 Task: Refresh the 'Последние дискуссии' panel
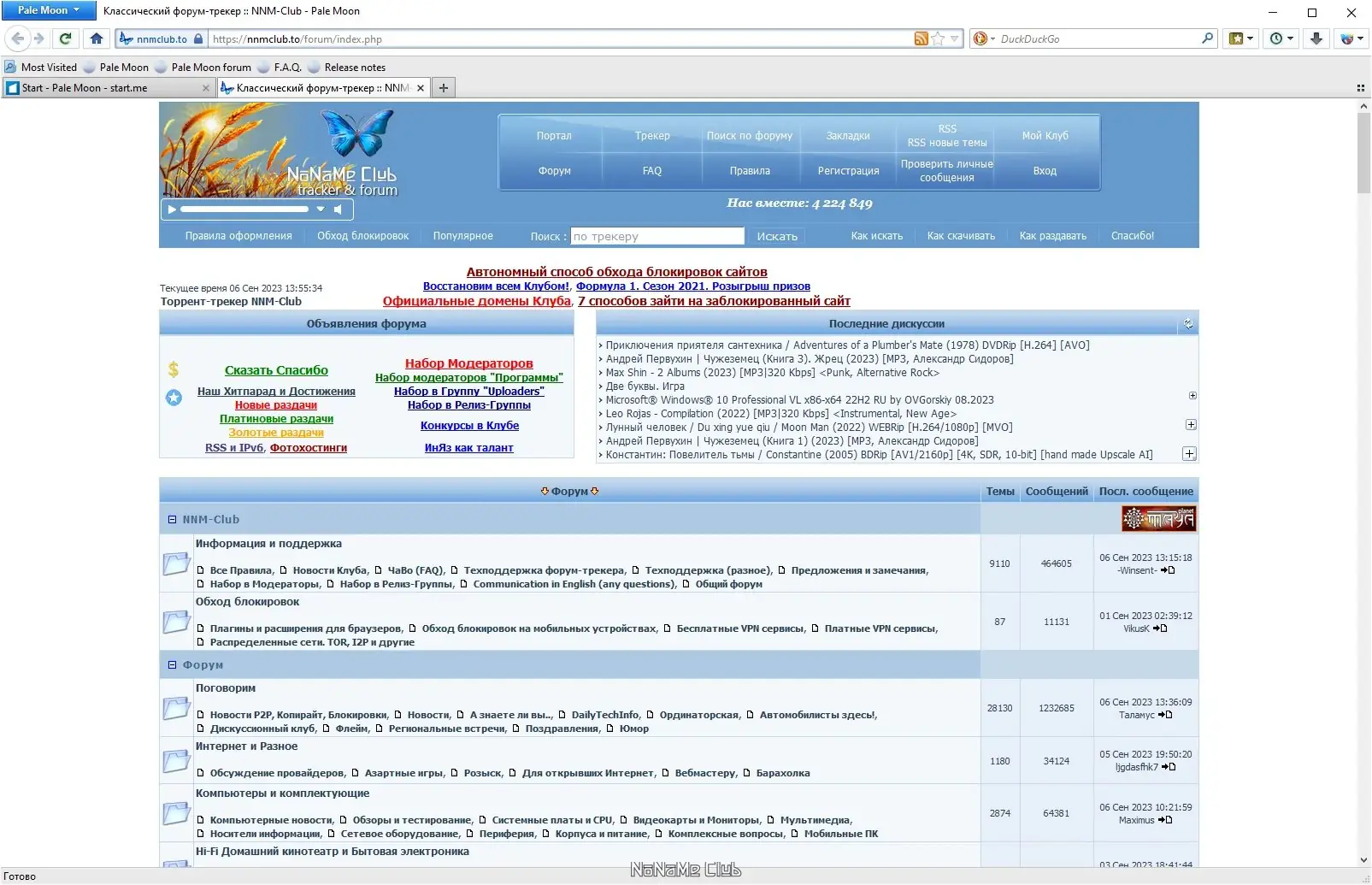click(x=1188, y=324)
